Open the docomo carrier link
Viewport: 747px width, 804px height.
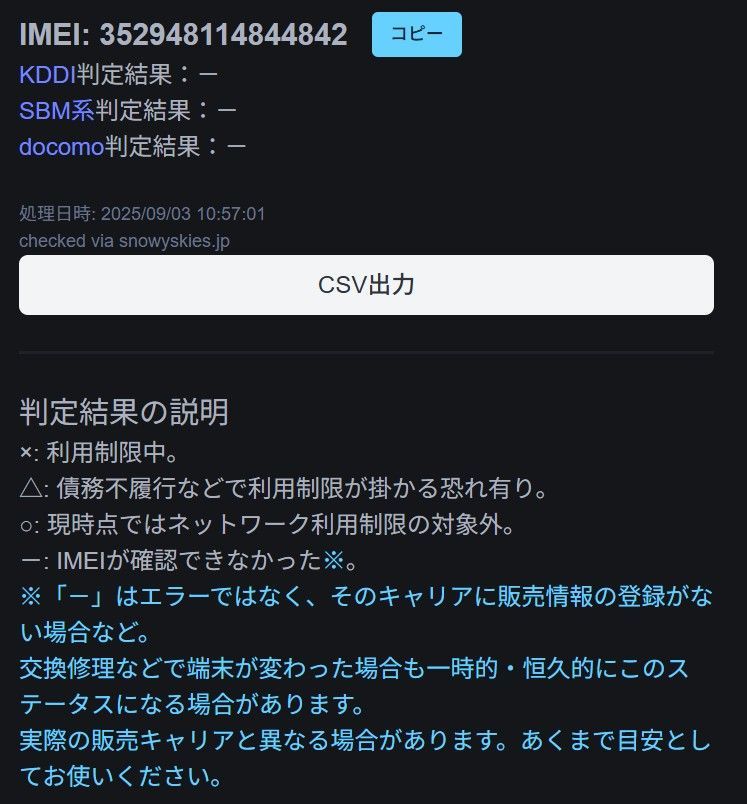(62, 147)
